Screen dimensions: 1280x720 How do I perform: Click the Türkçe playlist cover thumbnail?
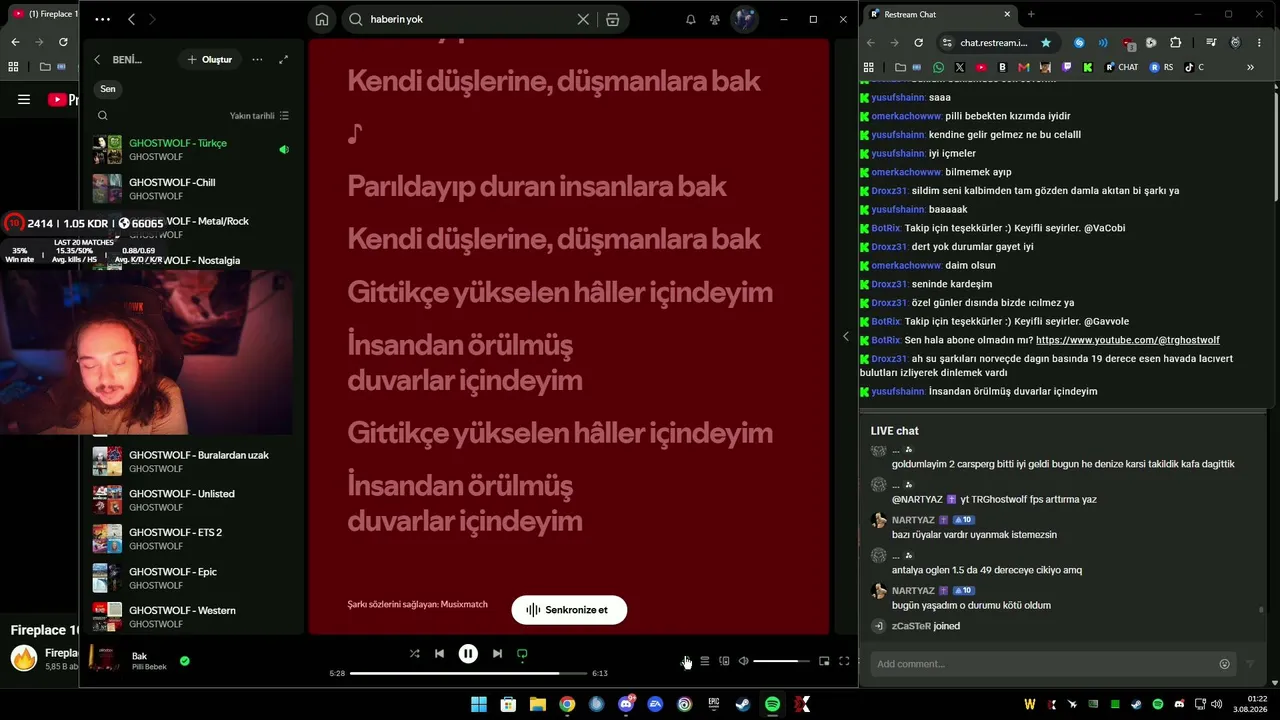(x=107, y=150)
